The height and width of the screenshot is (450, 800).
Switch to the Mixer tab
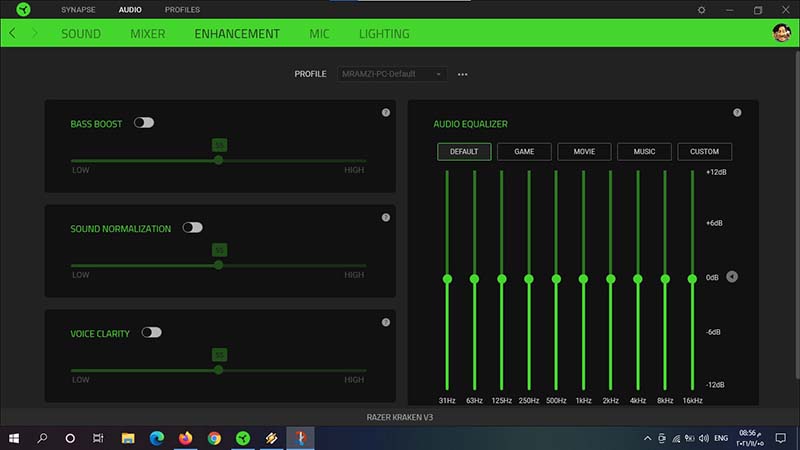(147, 33)
